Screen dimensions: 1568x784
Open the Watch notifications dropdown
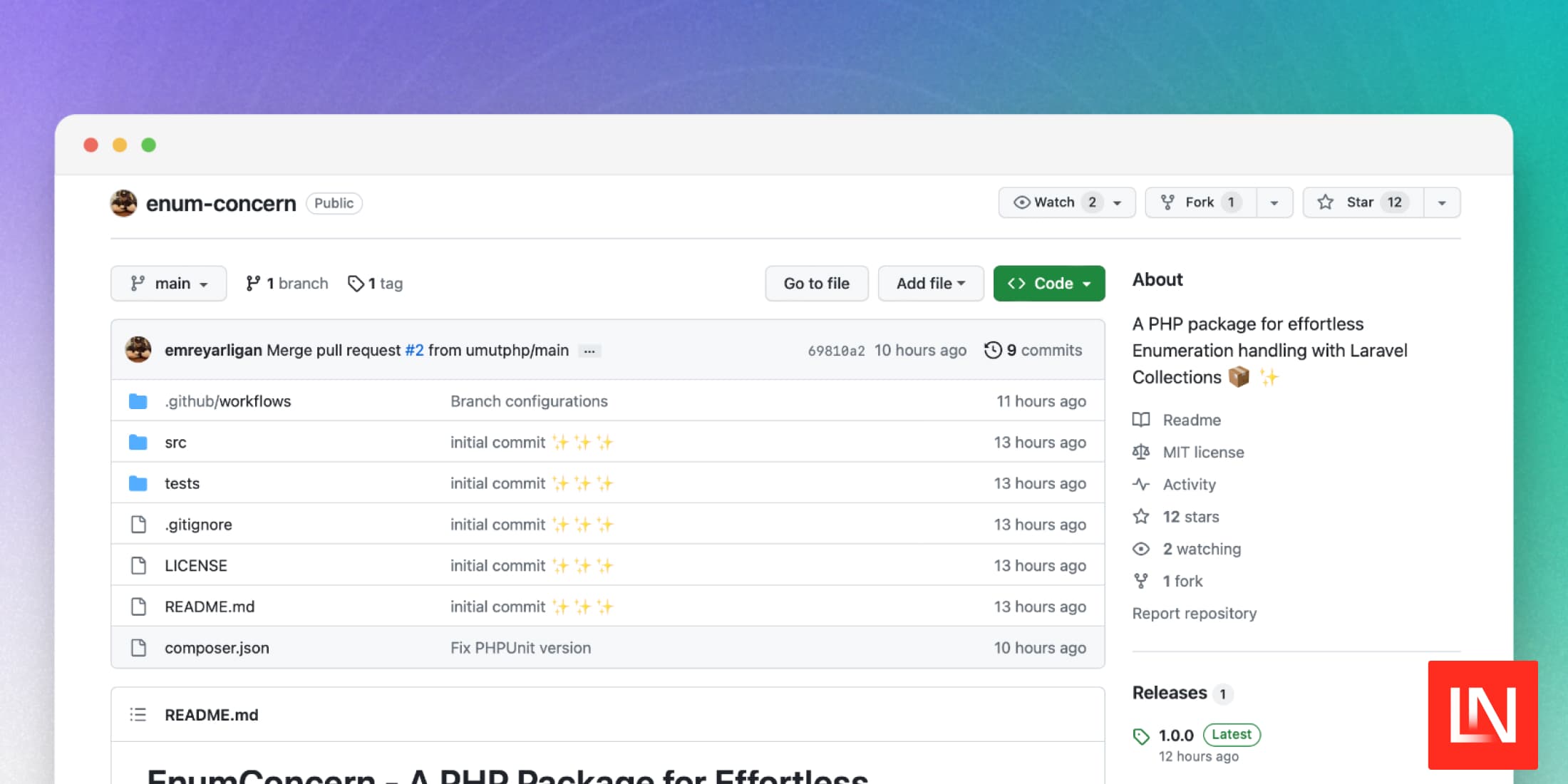click(1066, 202)
